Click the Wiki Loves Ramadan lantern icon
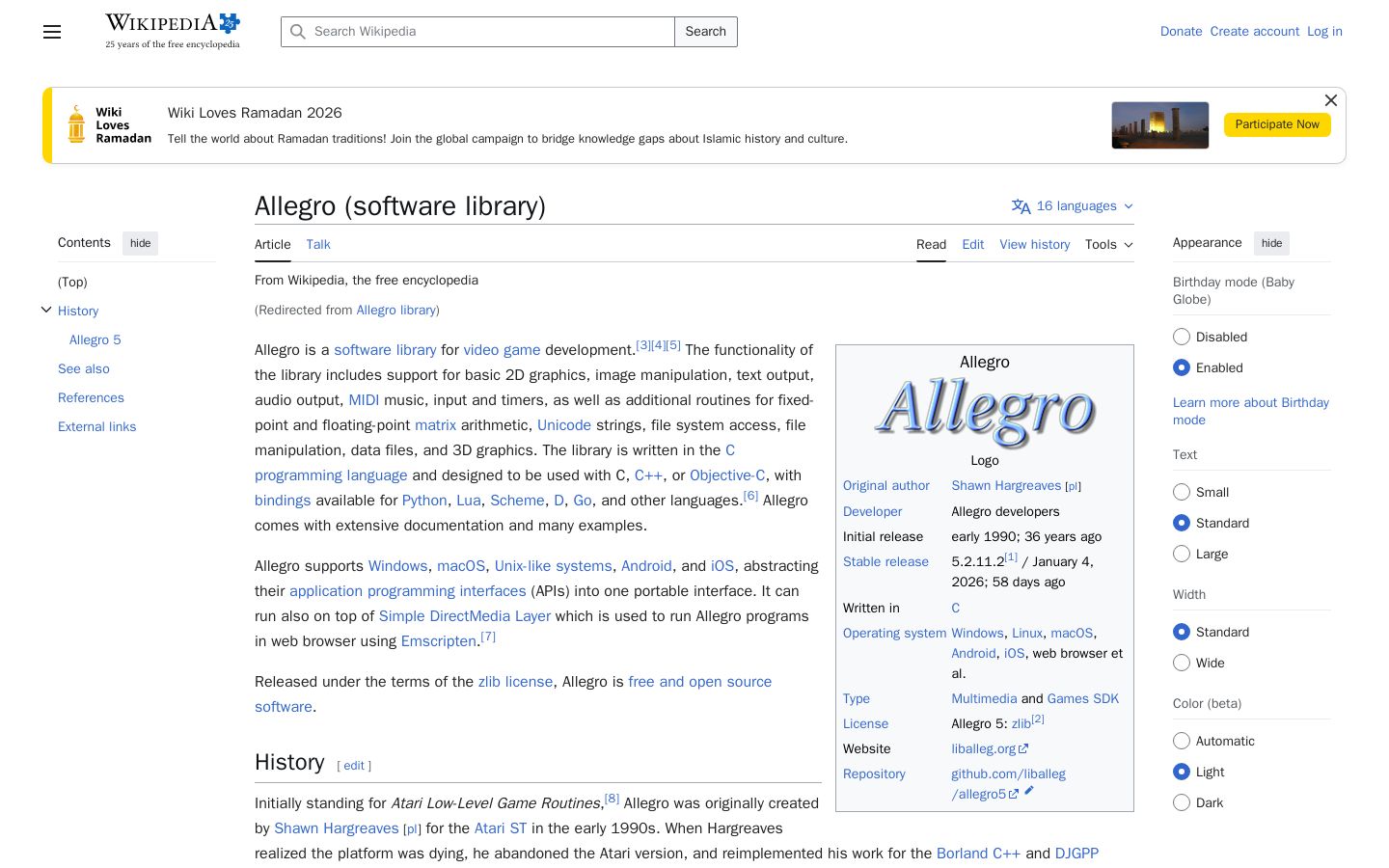This screenshot has height=868, width=1389. click(76, 125)
